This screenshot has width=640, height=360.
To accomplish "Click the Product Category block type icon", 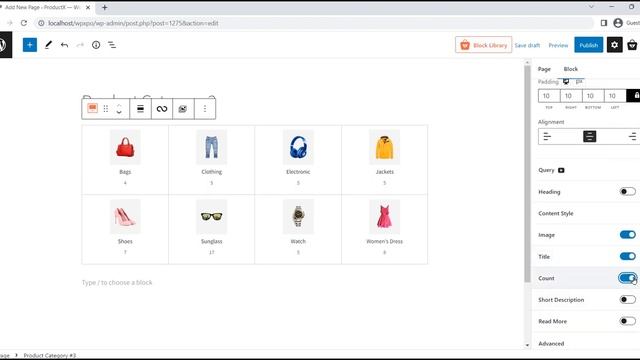I will tap(93, 108).
